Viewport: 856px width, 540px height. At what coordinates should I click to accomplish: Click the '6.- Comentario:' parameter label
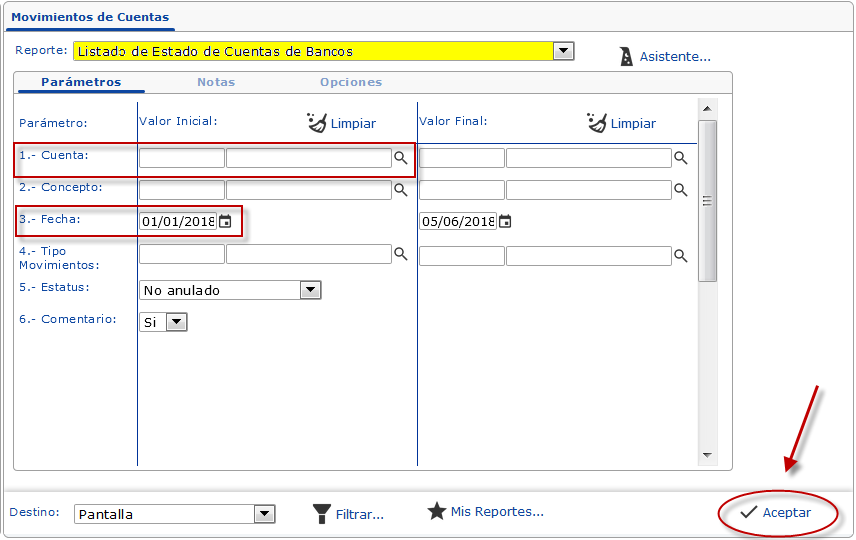(x=68, y=319)
